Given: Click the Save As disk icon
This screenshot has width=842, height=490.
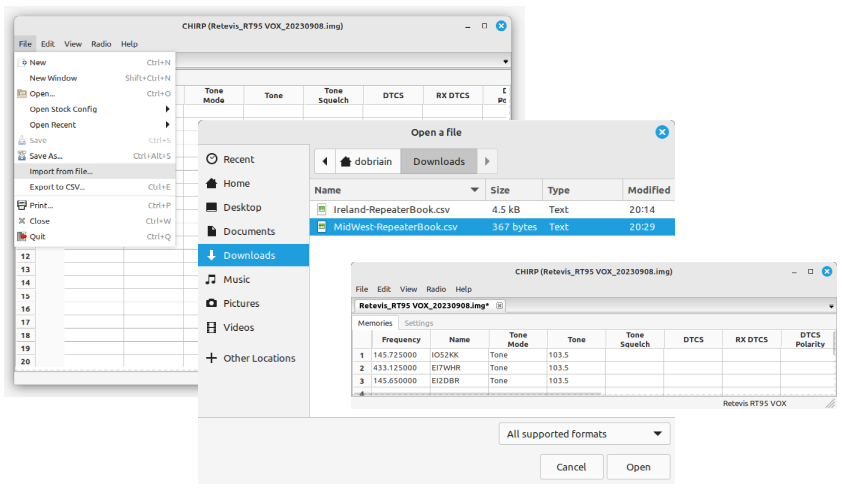Looking at the screenshot, I should 22,156.
